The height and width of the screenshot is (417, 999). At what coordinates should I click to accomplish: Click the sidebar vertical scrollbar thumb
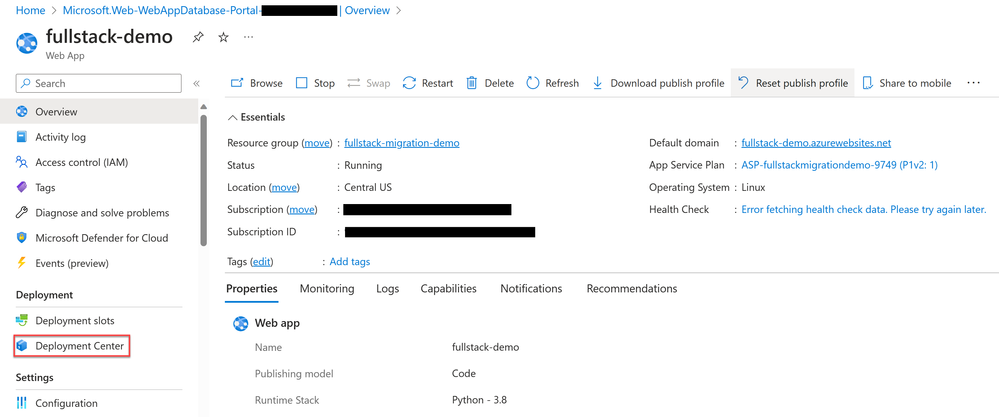coord(203,180)
